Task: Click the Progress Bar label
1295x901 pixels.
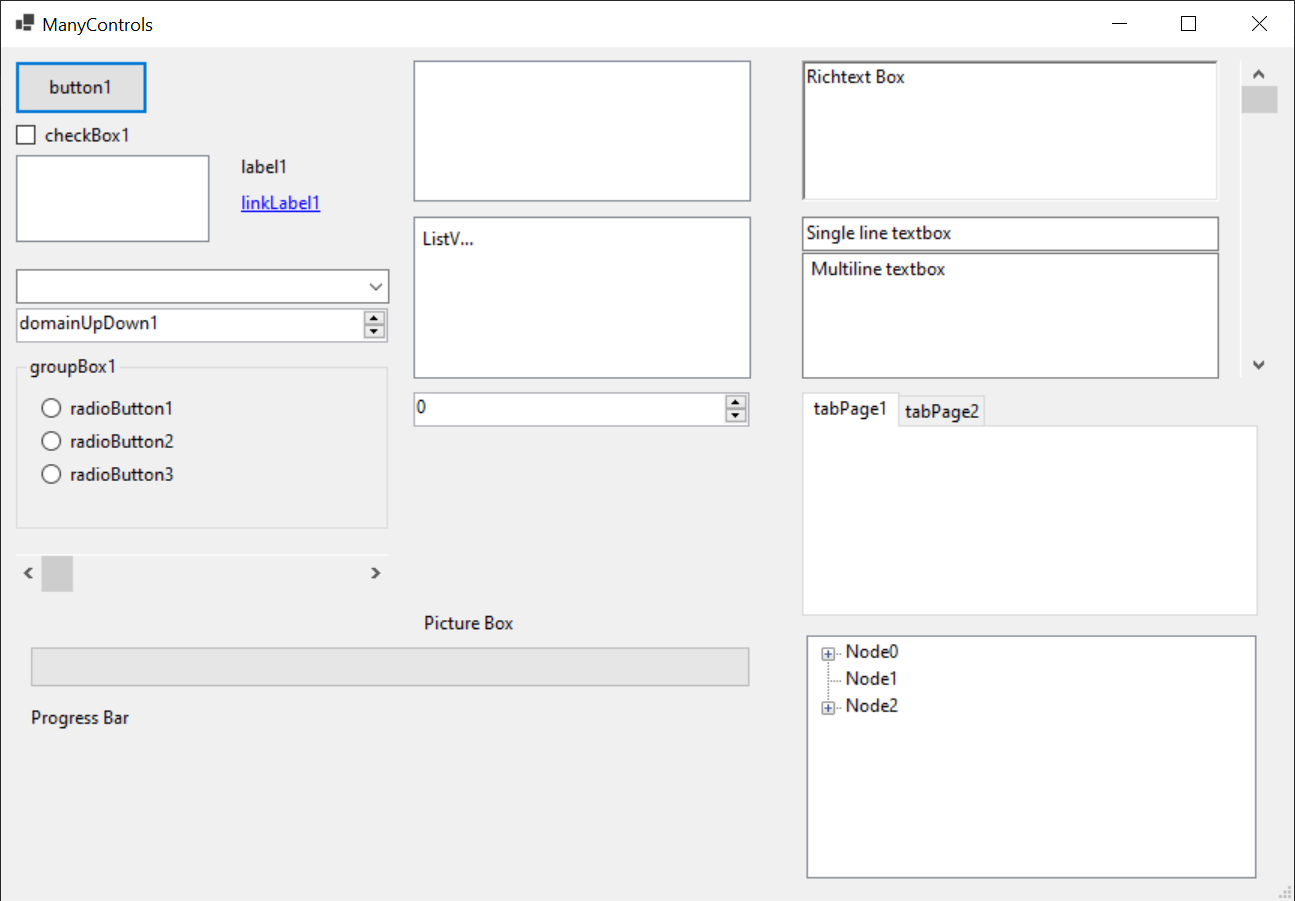Action: click(80, 718)
